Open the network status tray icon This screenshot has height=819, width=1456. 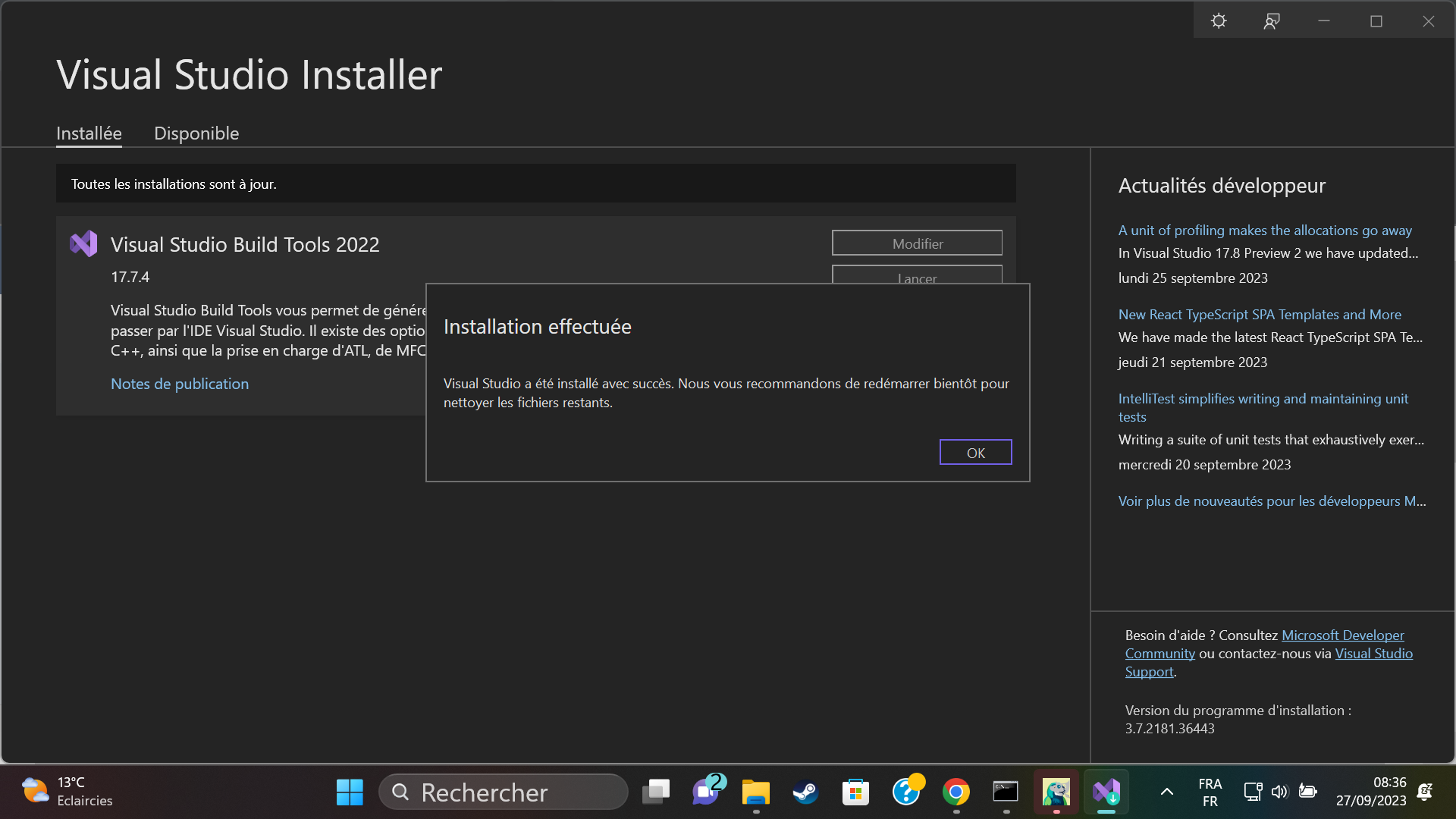1253,792
